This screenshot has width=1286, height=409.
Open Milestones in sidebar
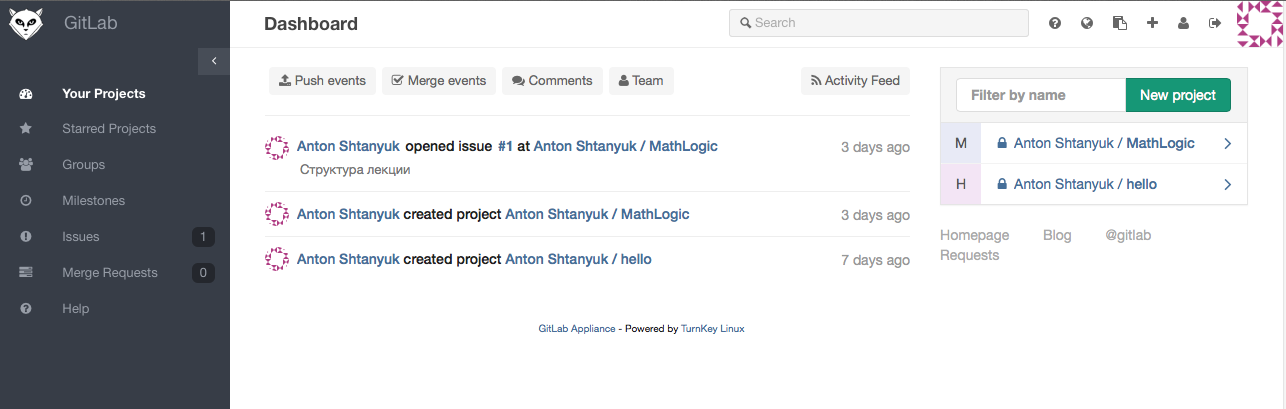coord(93,200)
